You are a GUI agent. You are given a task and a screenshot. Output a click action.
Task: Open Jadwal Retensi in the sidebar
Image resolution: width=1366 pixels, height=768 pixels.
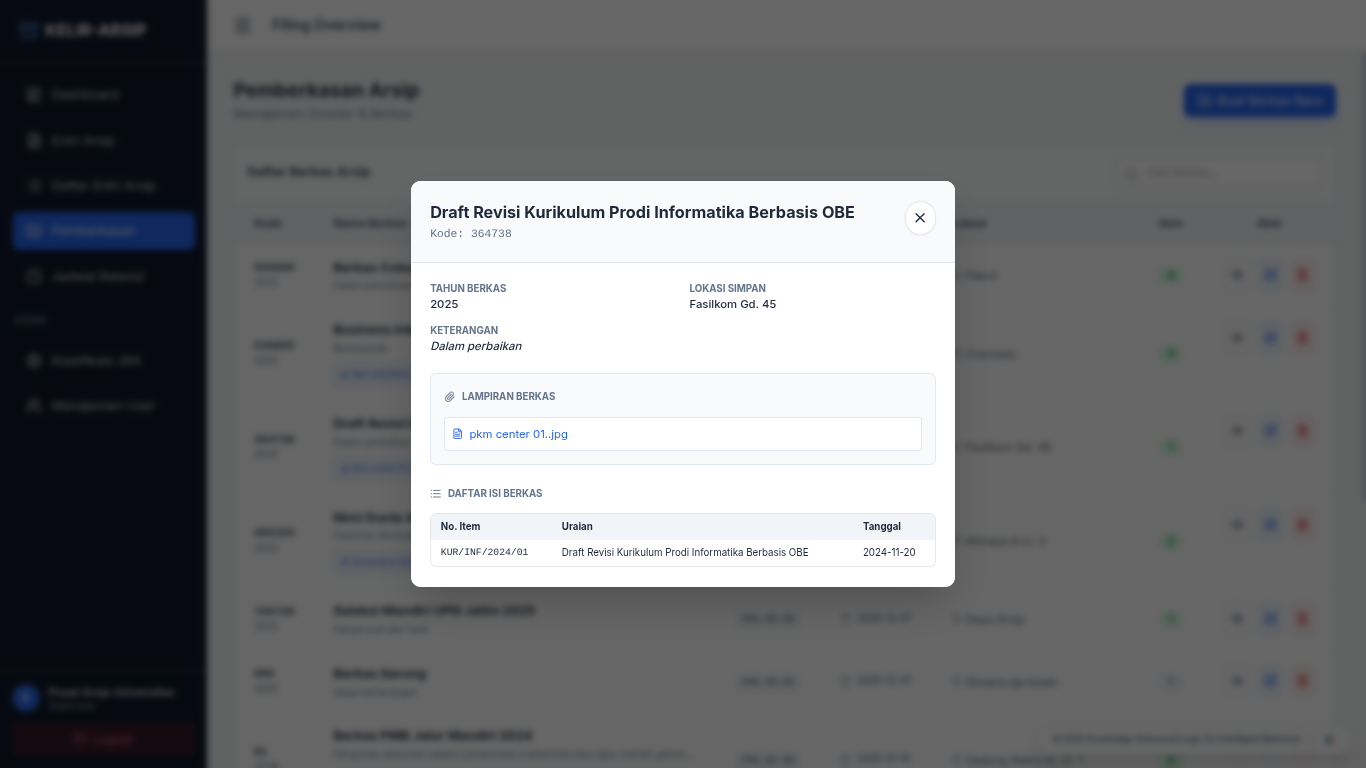[97, 277]
